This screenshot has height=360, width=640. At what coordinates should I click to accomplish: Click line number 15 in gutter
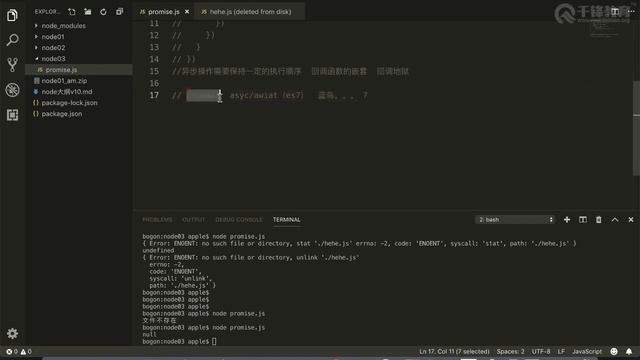pos(154,71)
